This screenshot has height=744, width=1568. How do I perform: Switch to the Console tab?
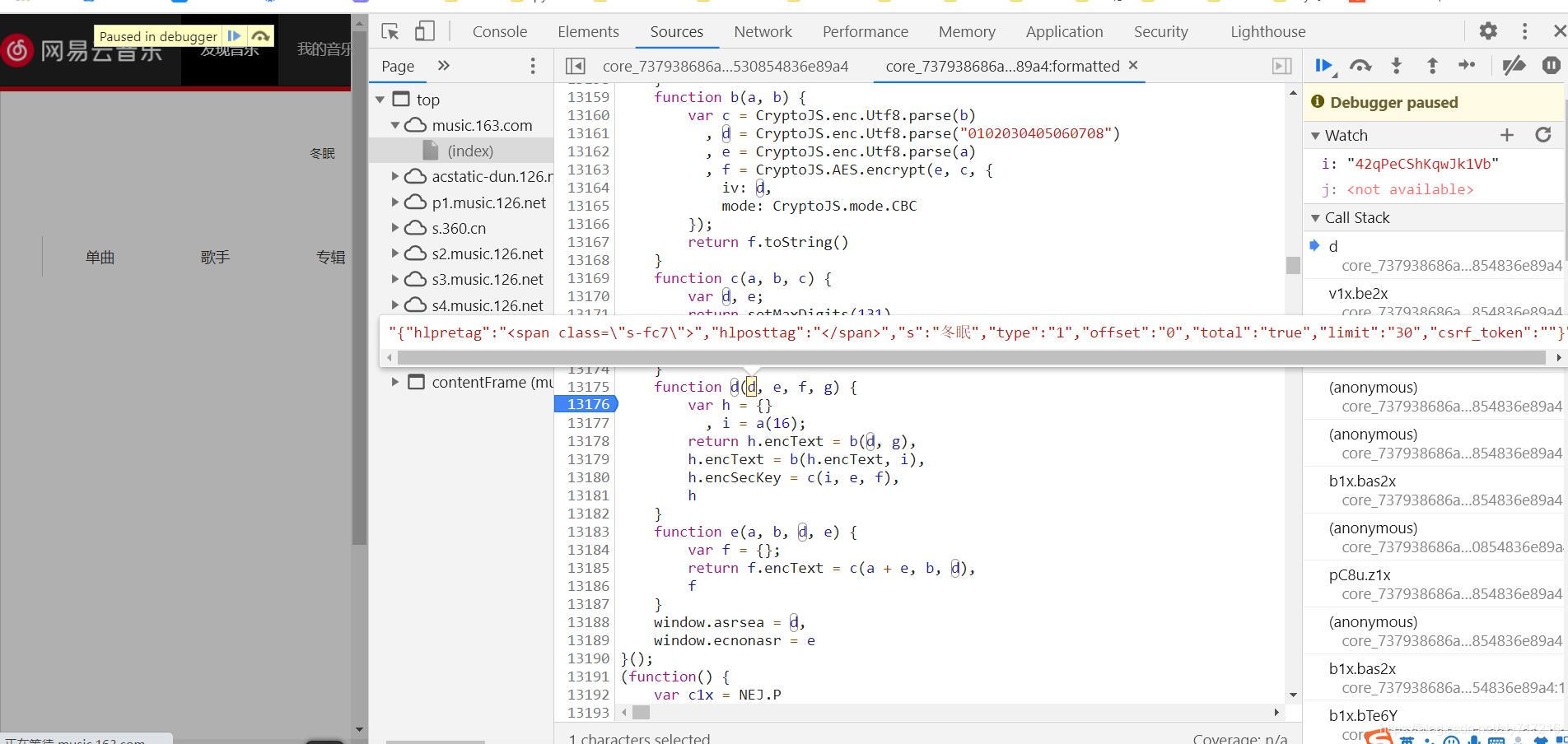(500, 31)
